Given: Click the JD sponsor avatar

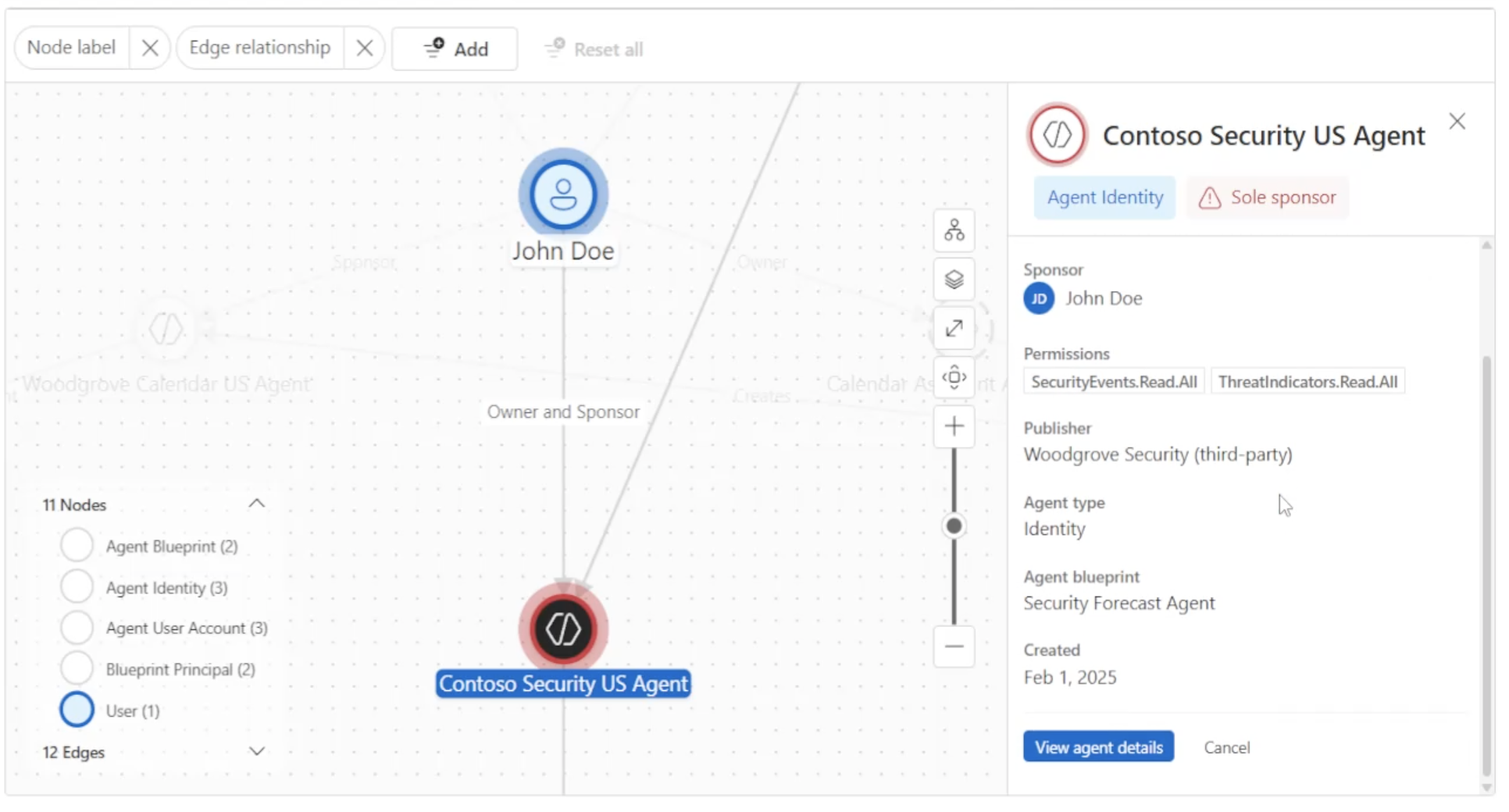Looking at the screenshot, I should tap(1039, 299).
